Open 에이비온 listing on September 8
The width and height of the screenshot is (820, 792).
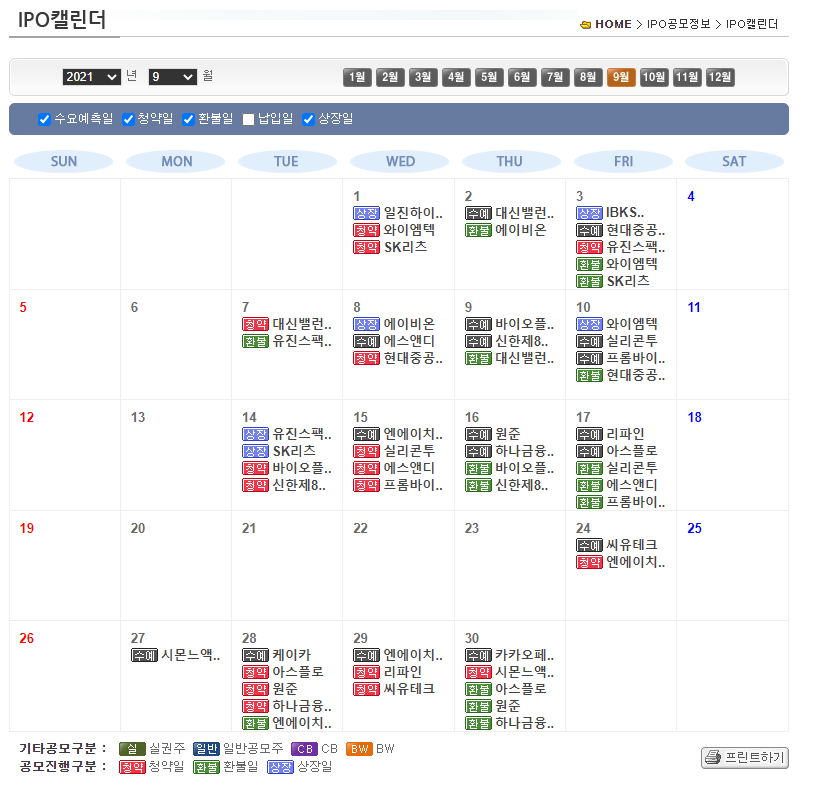409,324
